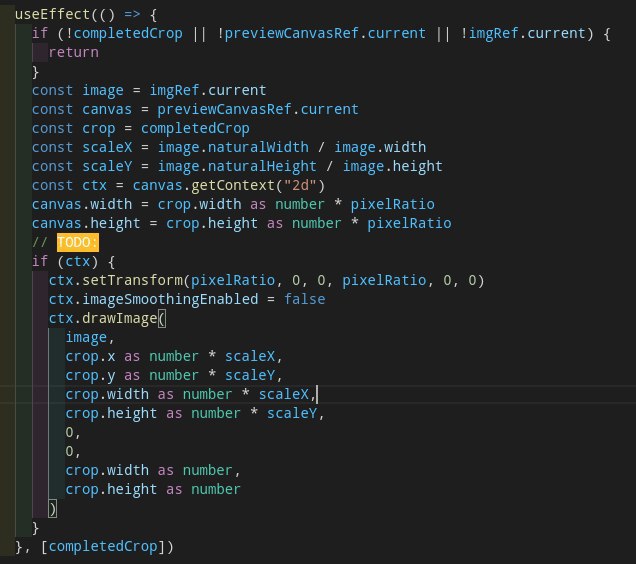Click the return statement
Image resolution: width=636 pixels, height=564 pixels.
click(73, 52)
